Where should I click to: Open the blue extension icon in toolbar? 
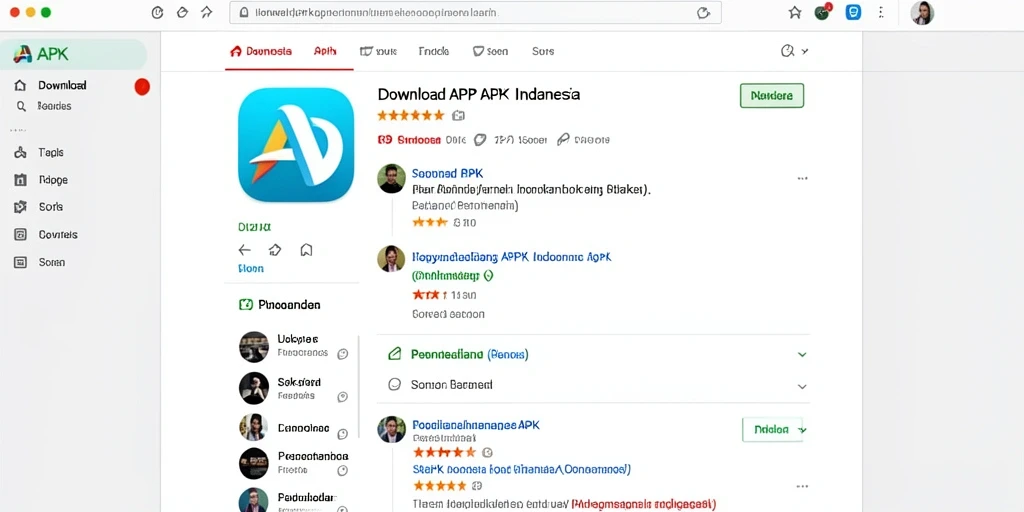point(853,12)
